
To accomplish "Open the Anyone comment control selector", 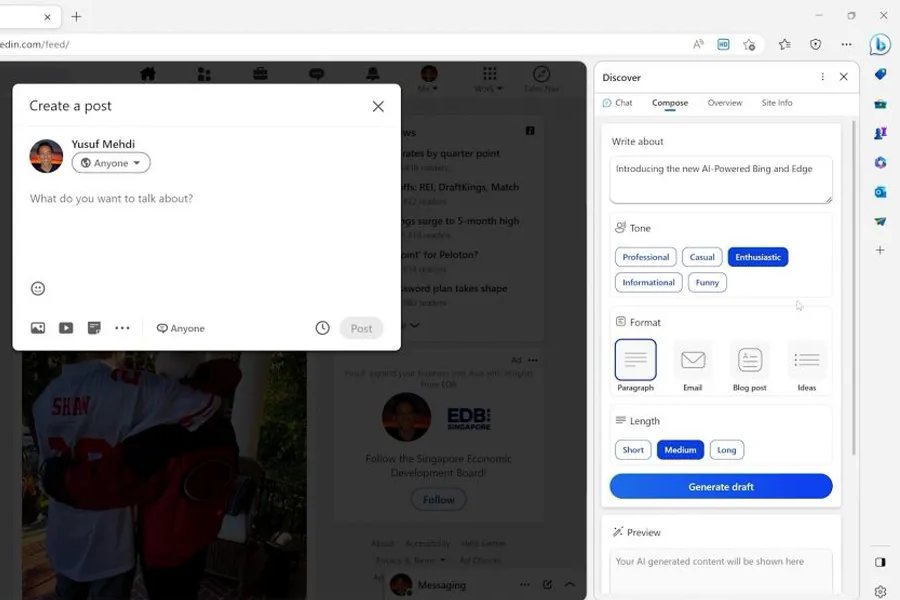I will pyautogui.click(x=181, y=328).
